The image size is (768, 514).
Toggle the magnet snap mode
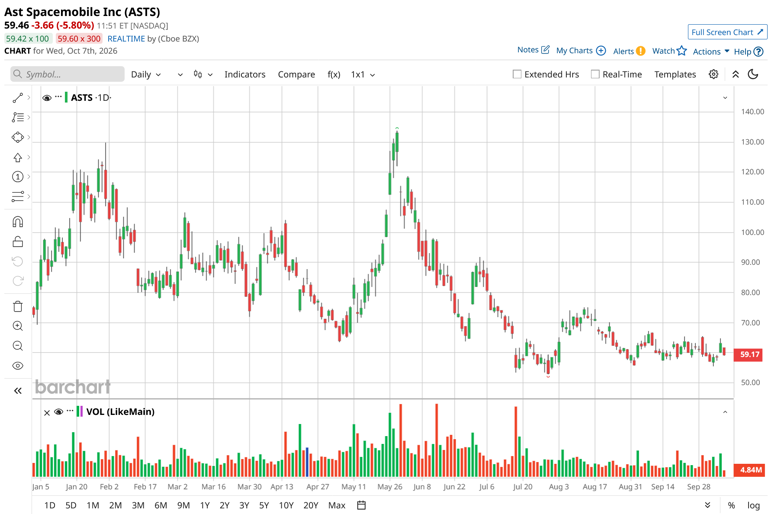tap(18, 222)
